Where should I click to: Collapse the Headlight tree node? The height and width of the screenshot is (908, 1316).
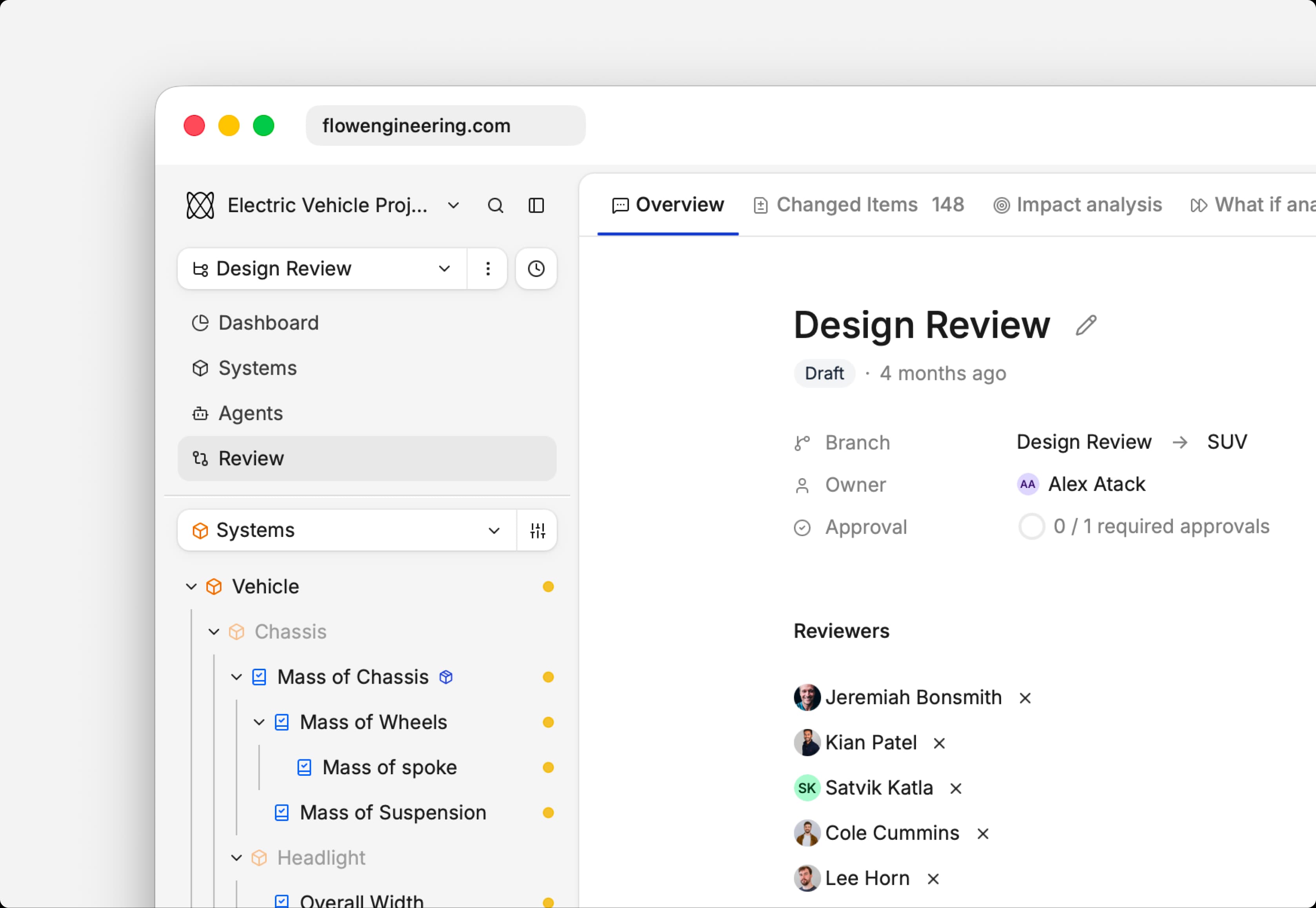point(236,858)
